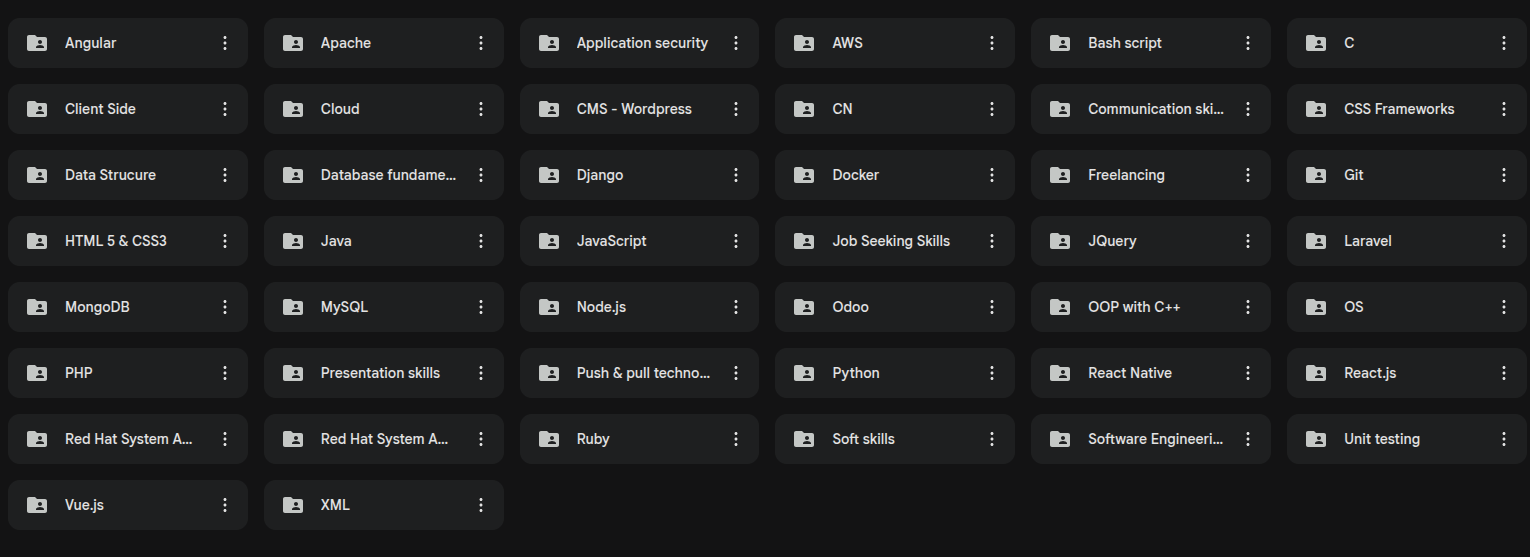Image resolution: width=1530 pixels, height=557 pixels.
Task: Click three-dot menu on XML folder
Action: click(481, 505)
